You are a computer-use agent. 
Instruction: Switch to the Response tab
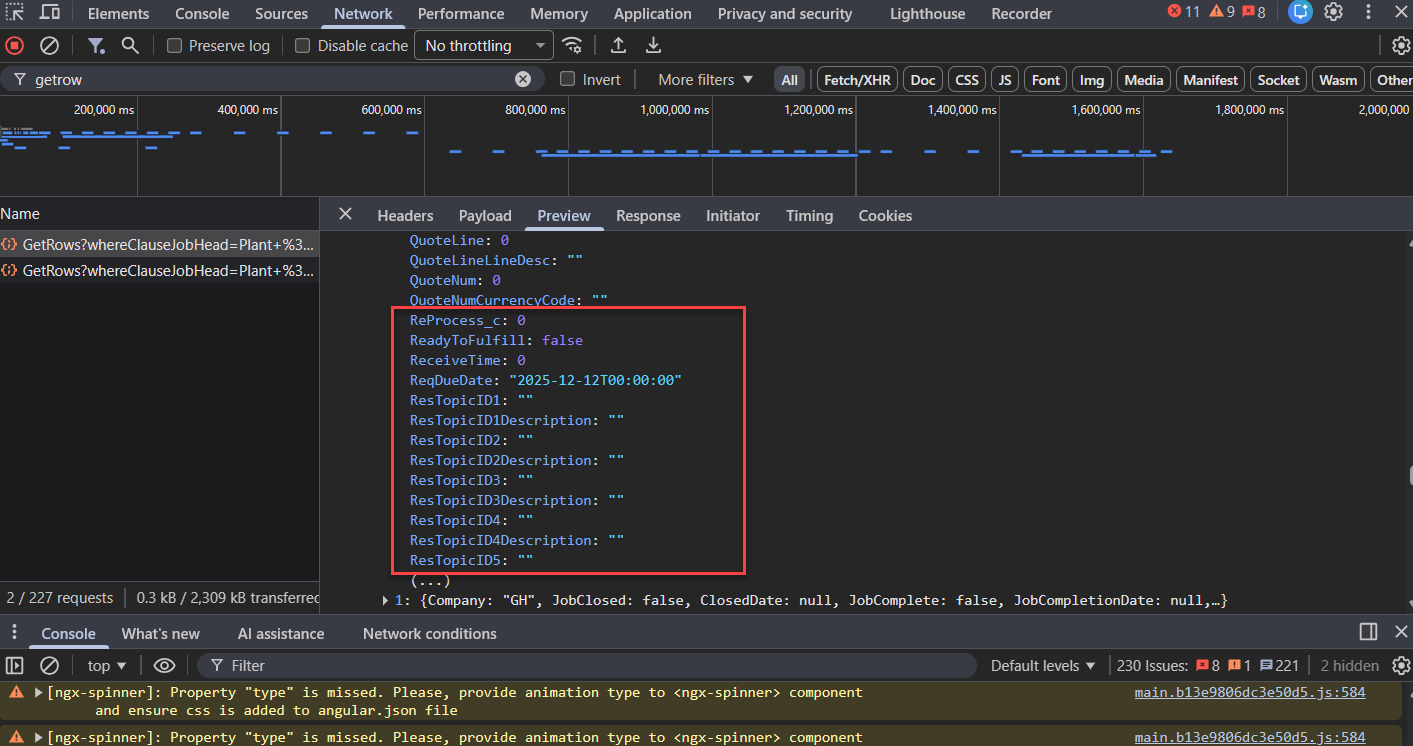[648, 216]
